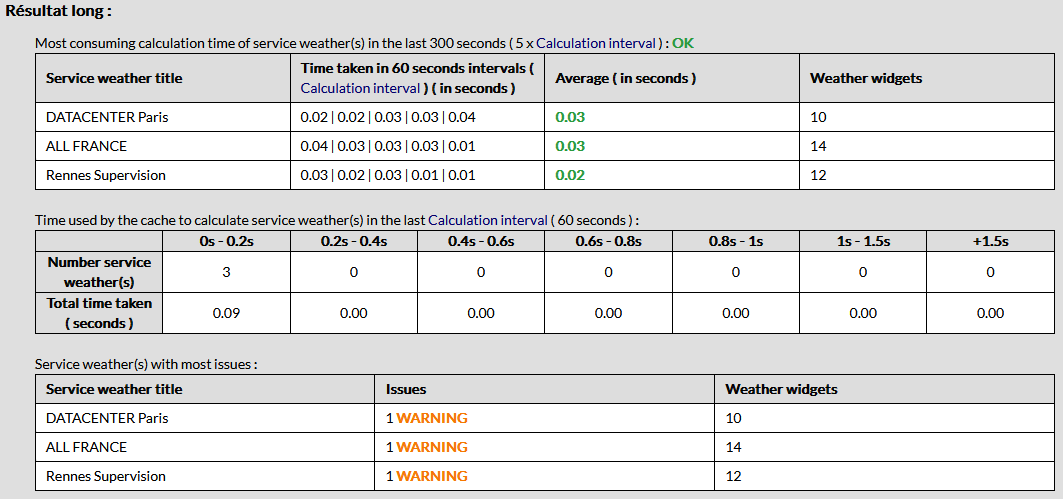Click the 0s - 0.2s column header
This screenshot has width=1063, height=499.
(226, 241)
